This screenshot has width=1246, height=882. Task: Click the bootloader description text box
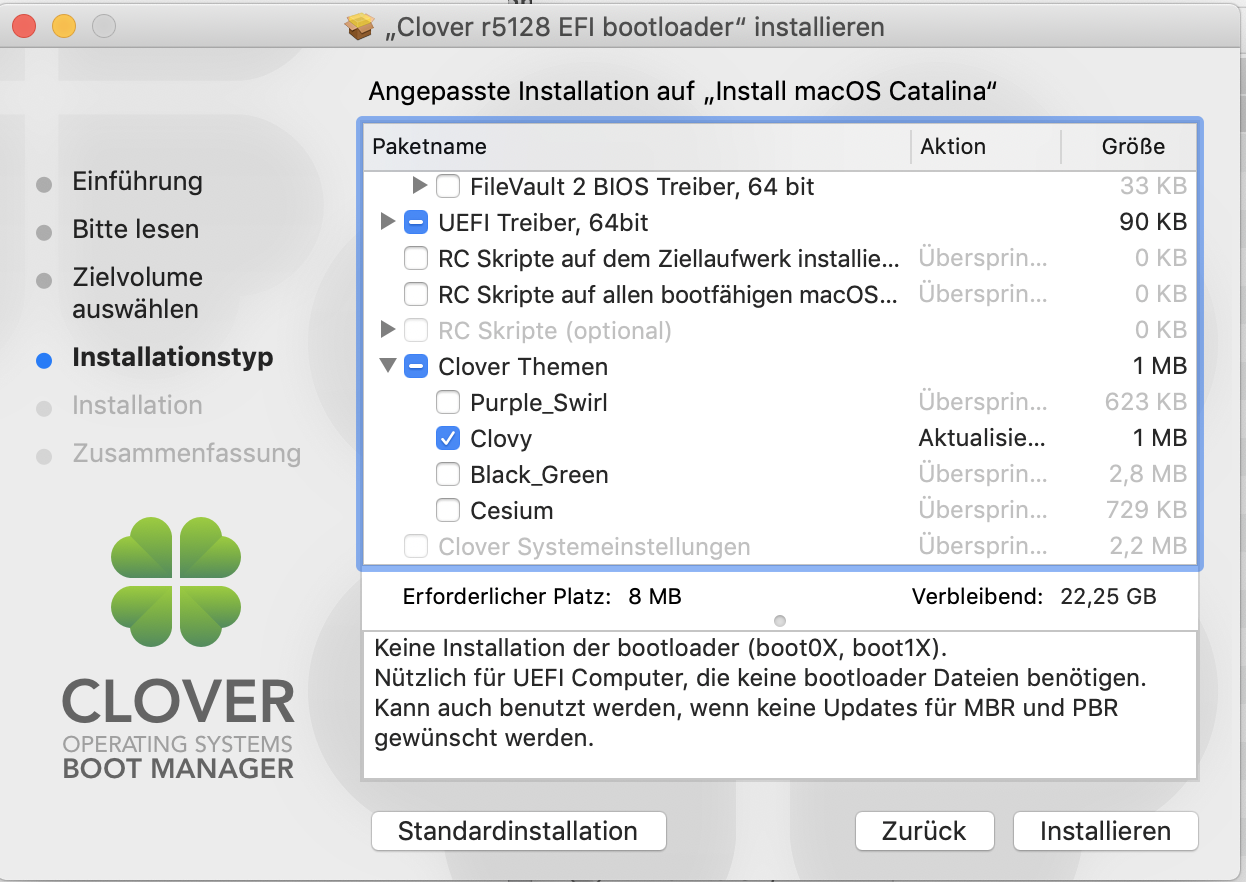[x=780, y=705]
